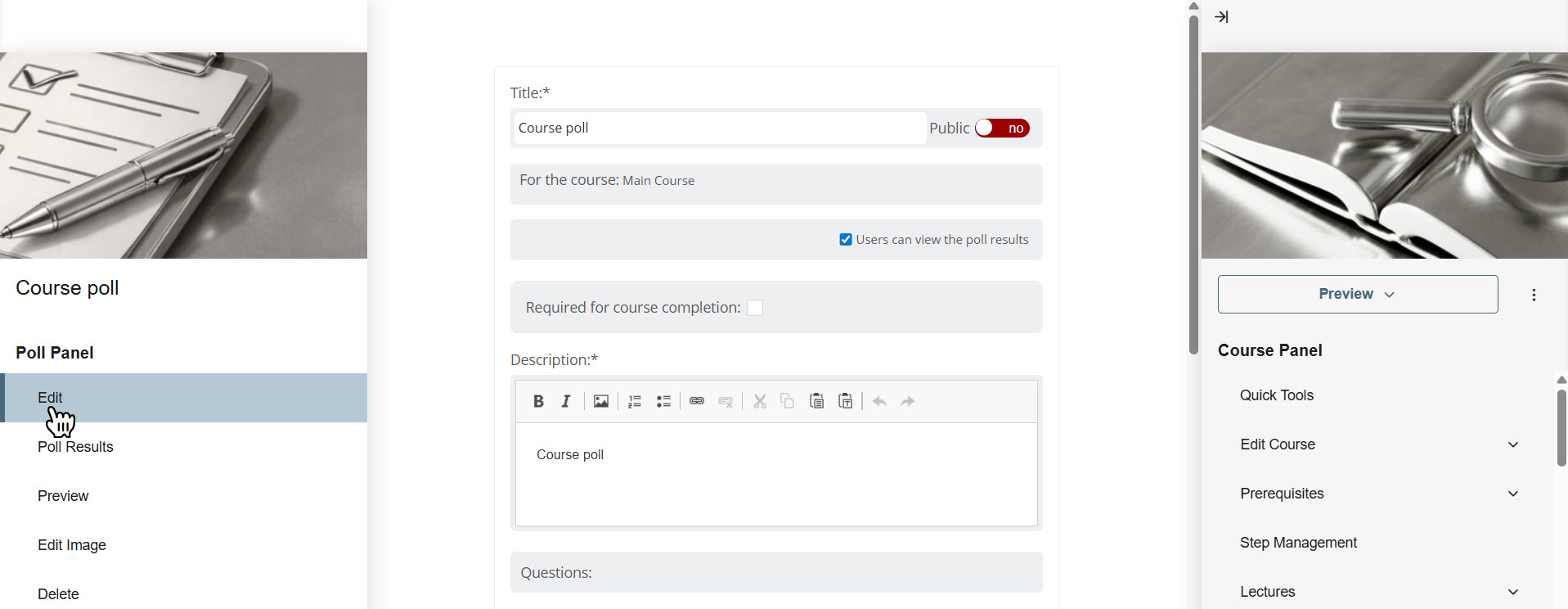Uncheck Users can view the poll results
The height and width of the screenshot is (609, 1568).
846,240
